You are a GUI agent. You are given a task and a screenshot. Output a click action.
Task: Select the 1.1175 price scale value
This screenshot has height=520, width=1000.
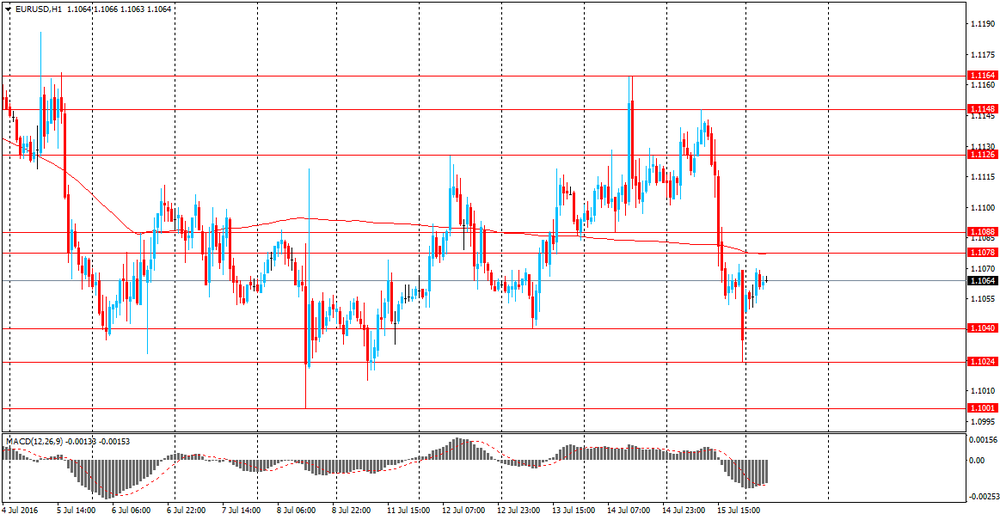click(982, 55)
